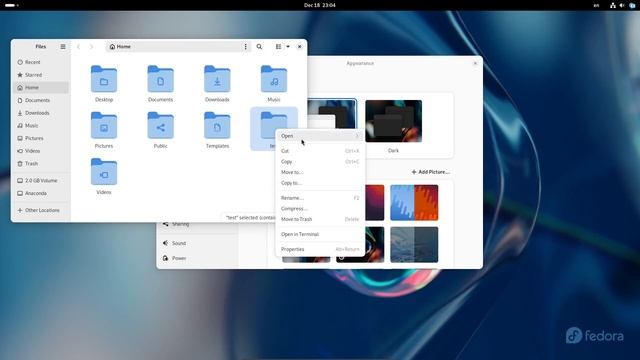Click the volume icon in top bar

click(622, 5)
